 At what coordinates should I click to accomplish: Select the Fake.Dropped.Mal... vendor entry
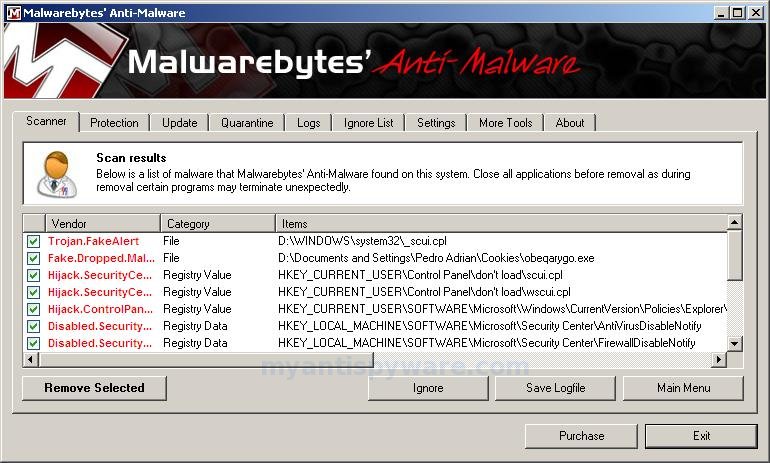point(101,258)
